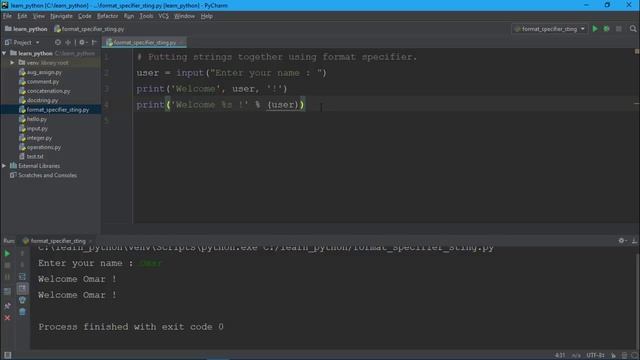Open the Help menu

coord(207,16)
